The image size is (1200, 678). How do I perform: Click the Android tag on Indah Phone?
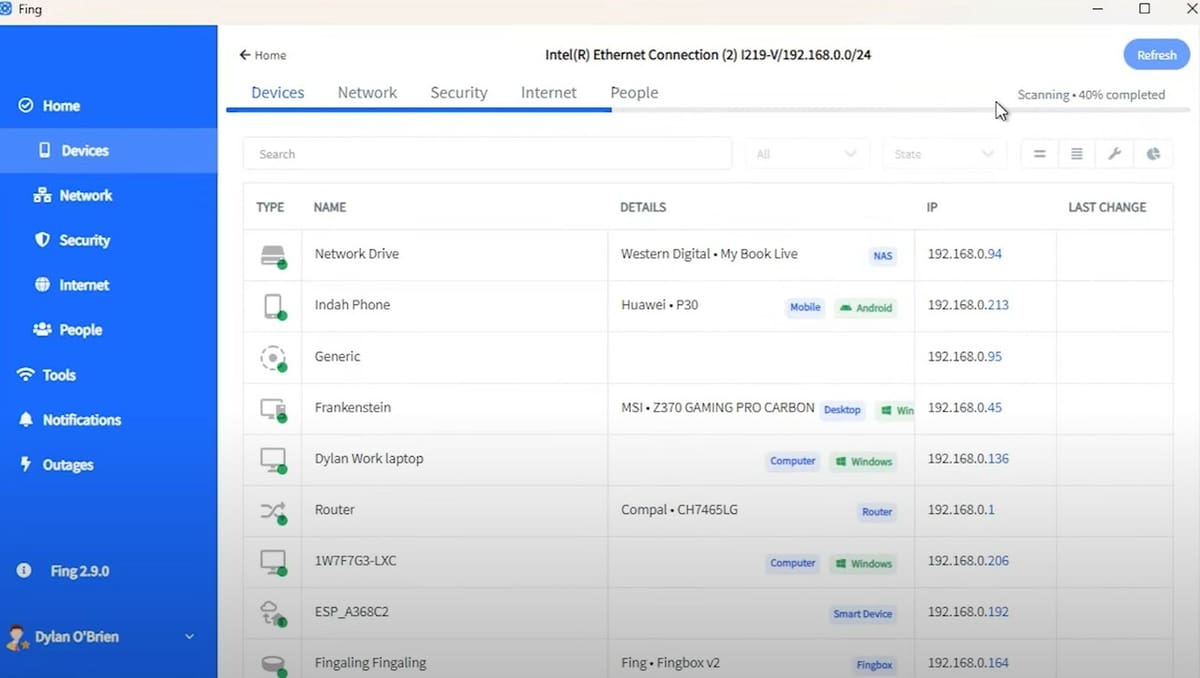(865, 307)
